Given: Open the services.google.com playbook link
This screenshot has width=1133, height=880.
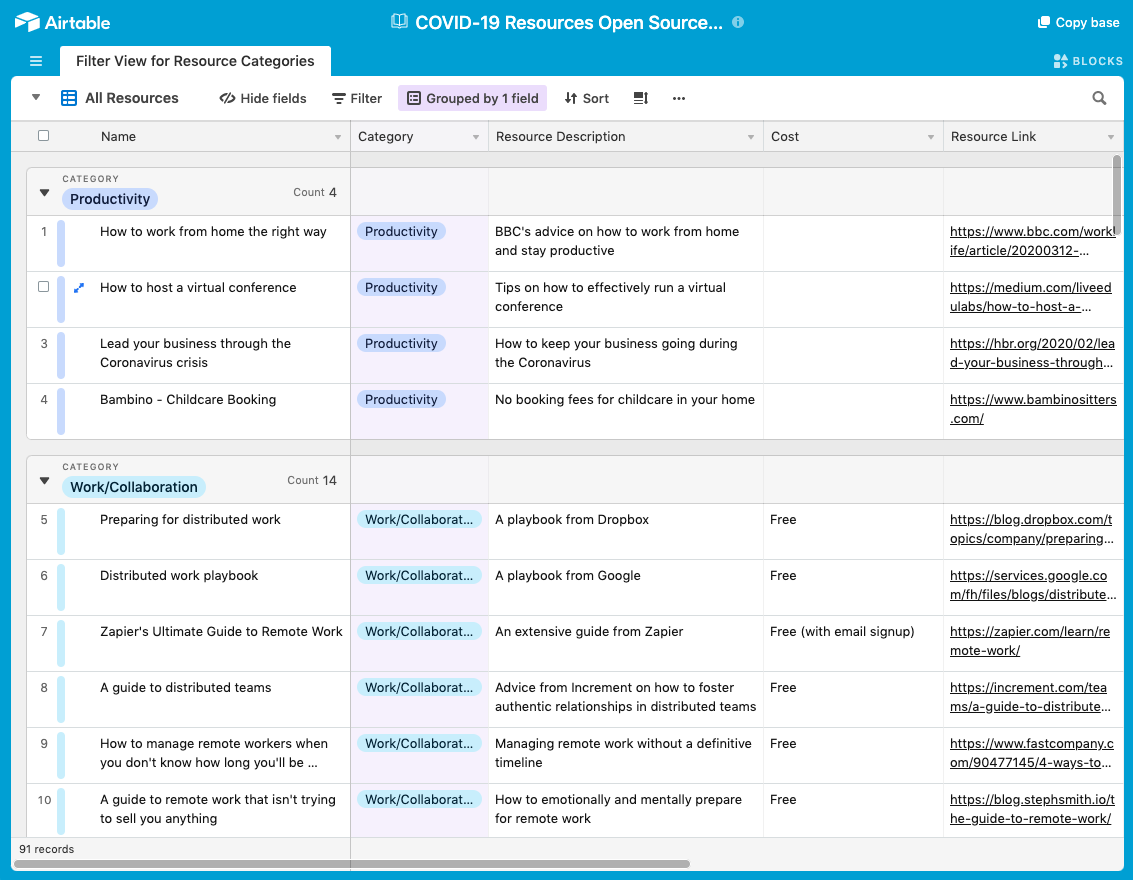Looking at the screenshot, I should coord(1033,585).
